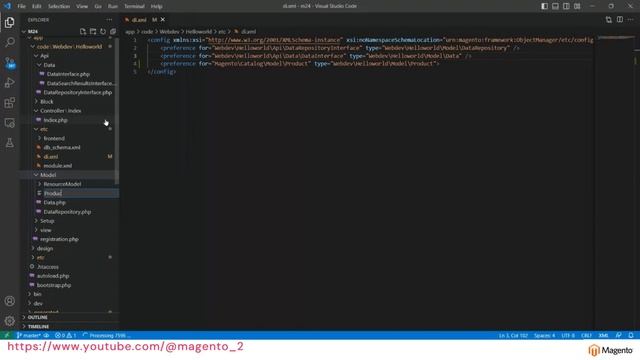Open DataRepository.php in Model

(x=67, y=212)
